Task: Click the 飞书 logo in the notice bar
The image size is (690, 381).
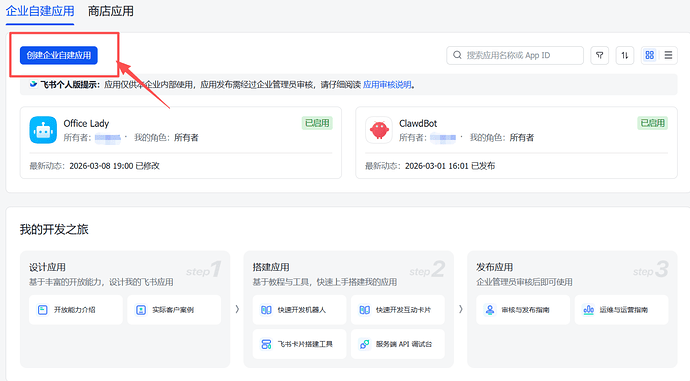Action: coord(33,84)
